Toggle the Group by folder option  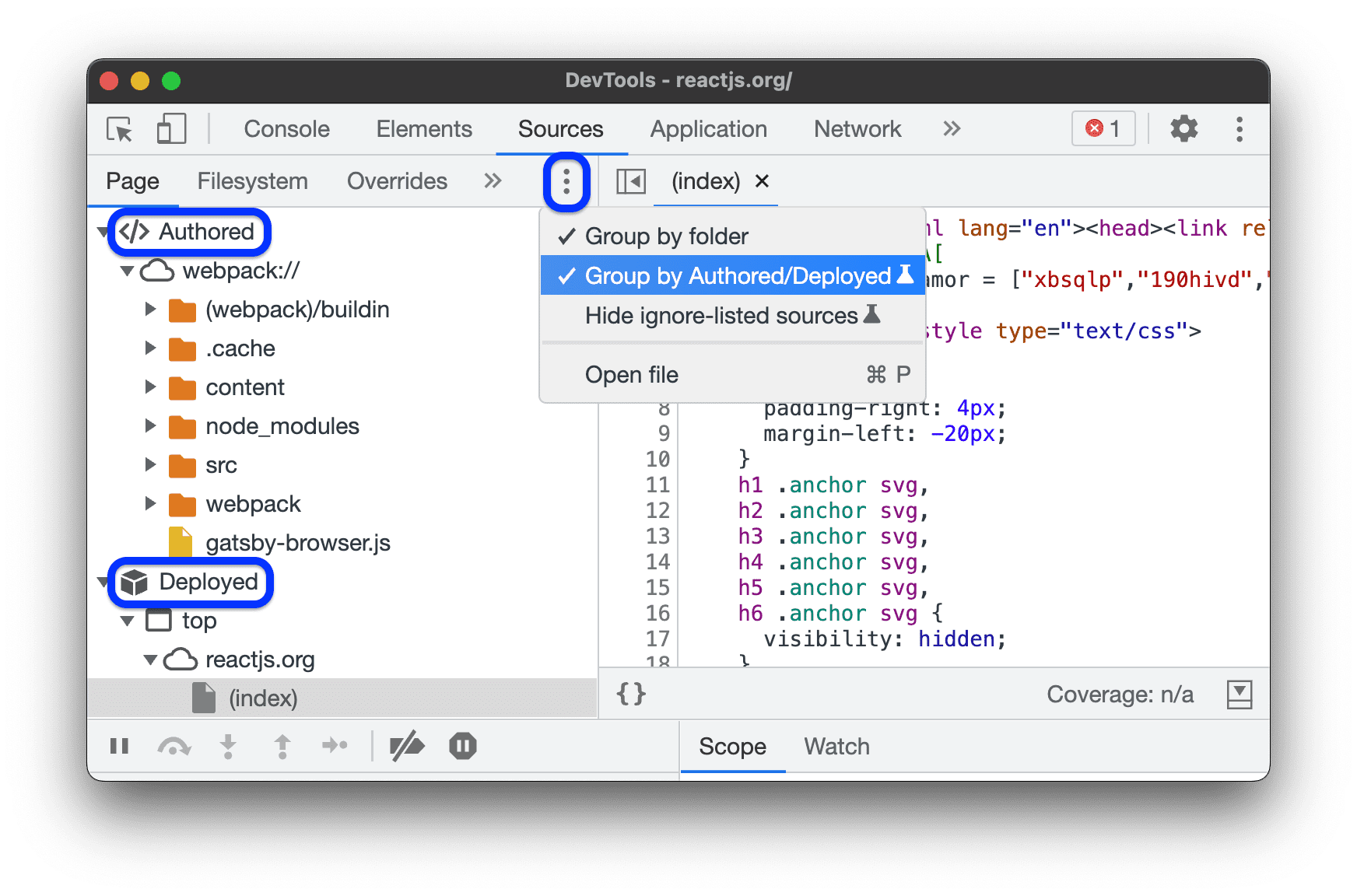665,236
